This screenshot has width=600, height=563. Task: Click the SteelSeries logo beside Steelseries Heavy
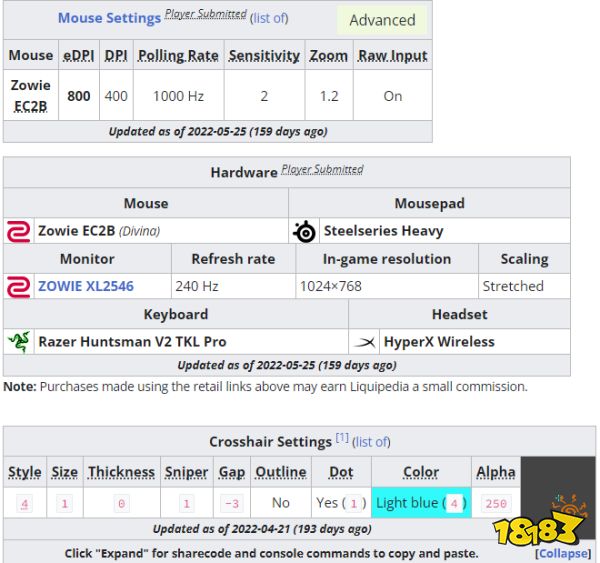pos(304,231)
